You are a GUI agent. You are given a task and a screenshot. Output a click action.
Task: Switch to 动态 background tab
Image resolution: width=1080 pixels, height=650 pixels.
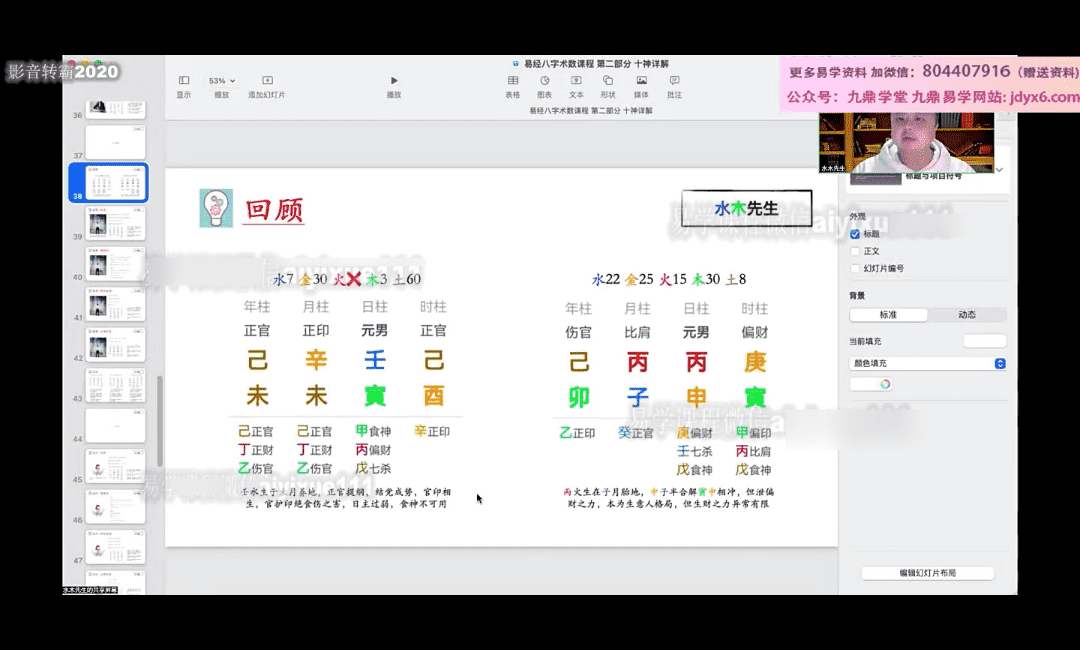click(x=966, y=314)
